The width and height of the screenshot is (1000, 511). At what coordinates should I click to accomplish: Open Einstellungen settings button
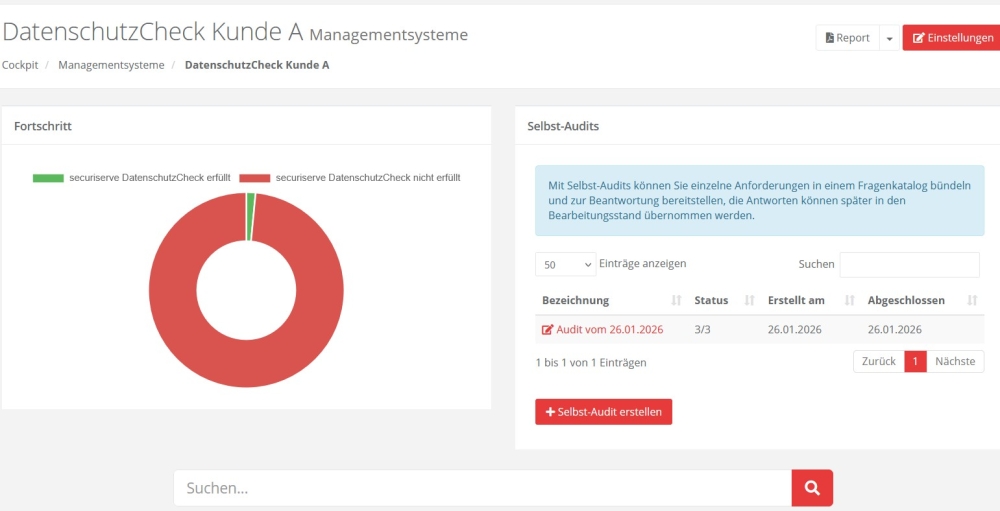951,38
